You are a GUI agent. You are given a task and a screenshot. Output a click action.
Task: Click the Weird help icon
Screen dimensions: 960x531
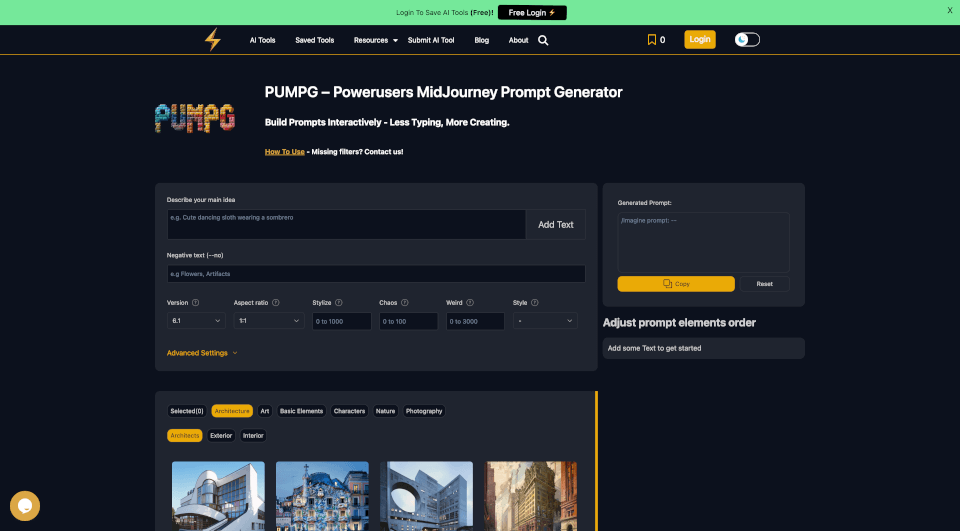[470, 303]
